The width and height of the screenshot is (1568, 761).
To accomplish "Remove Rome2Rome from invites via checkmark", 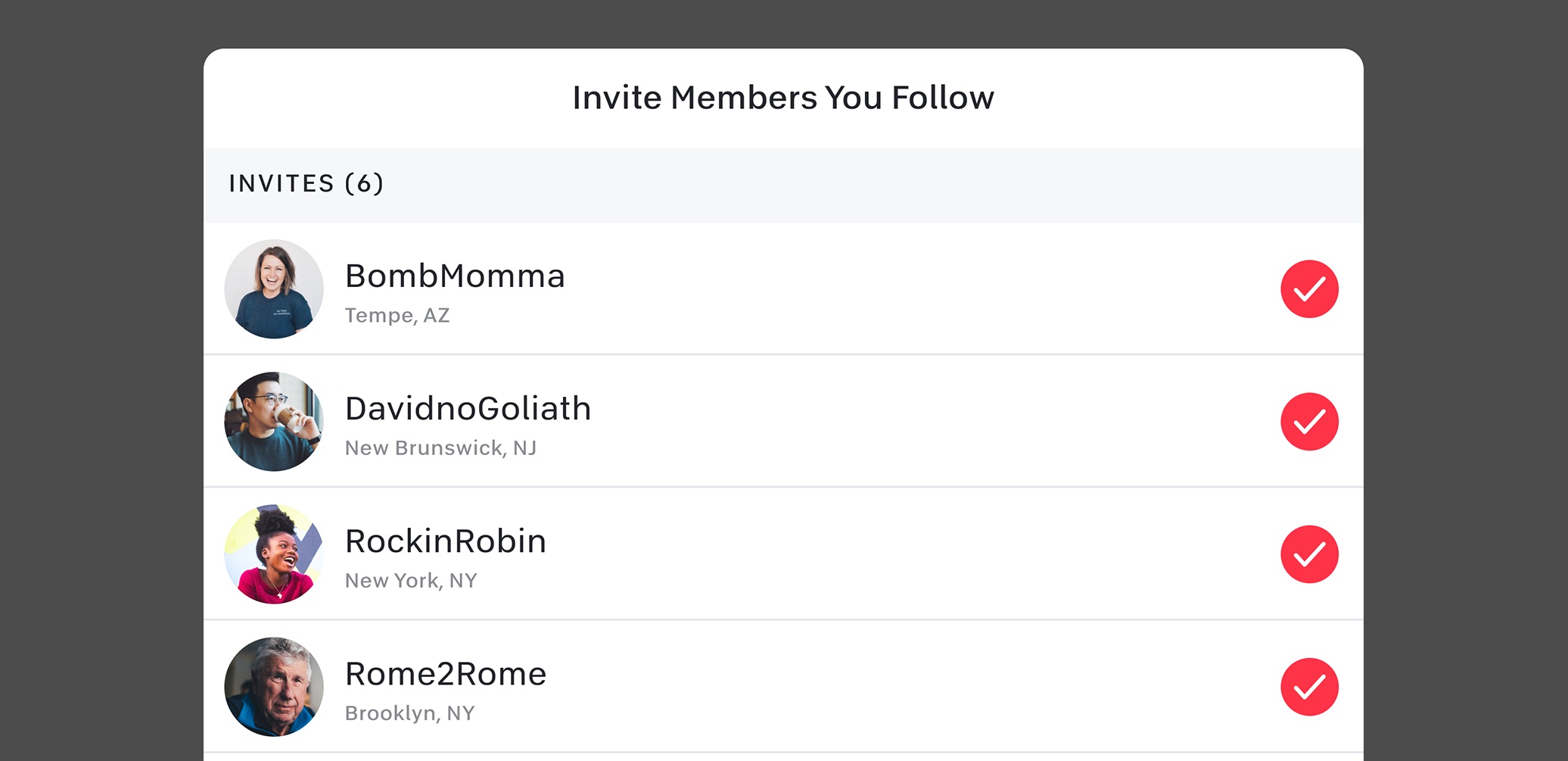I will [1309, 687].
